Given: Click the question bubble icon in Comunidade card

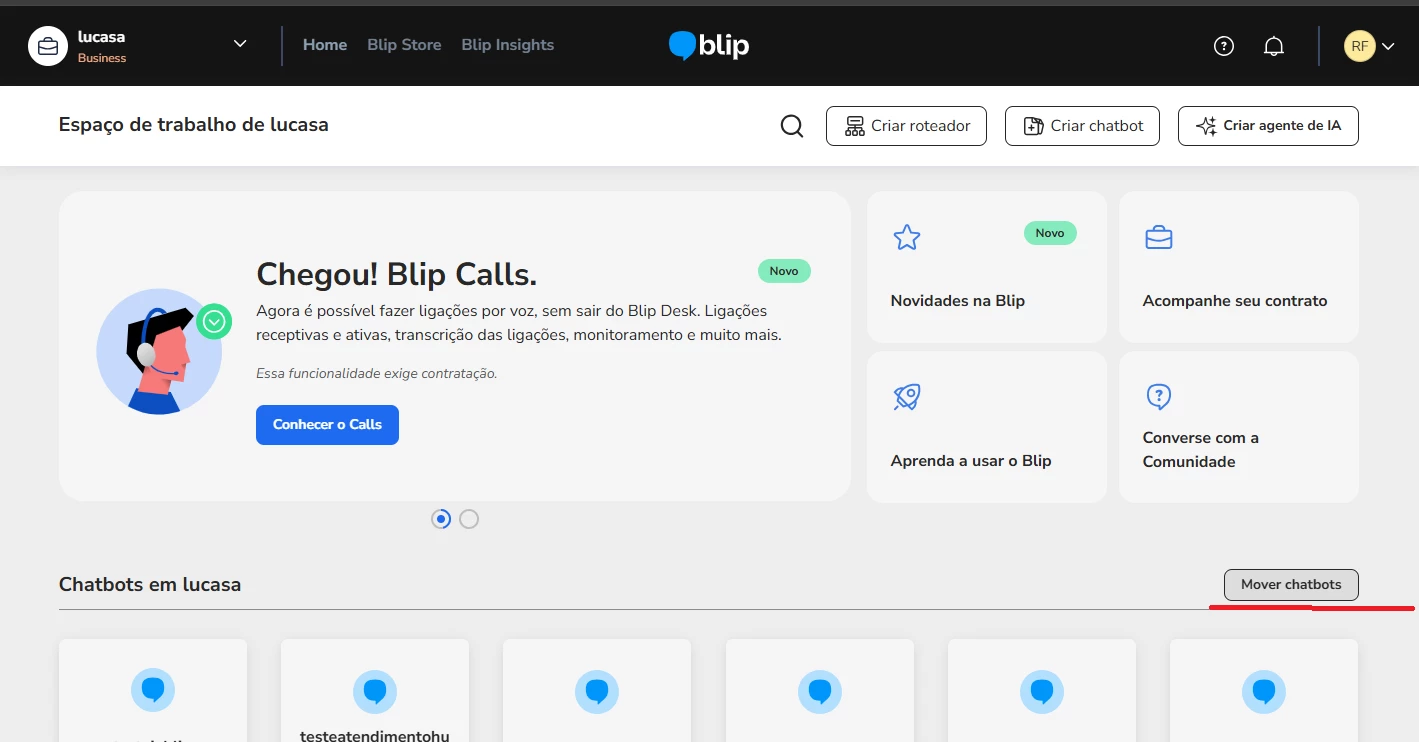Looking at the screenshot, I should coord(1158,397).
